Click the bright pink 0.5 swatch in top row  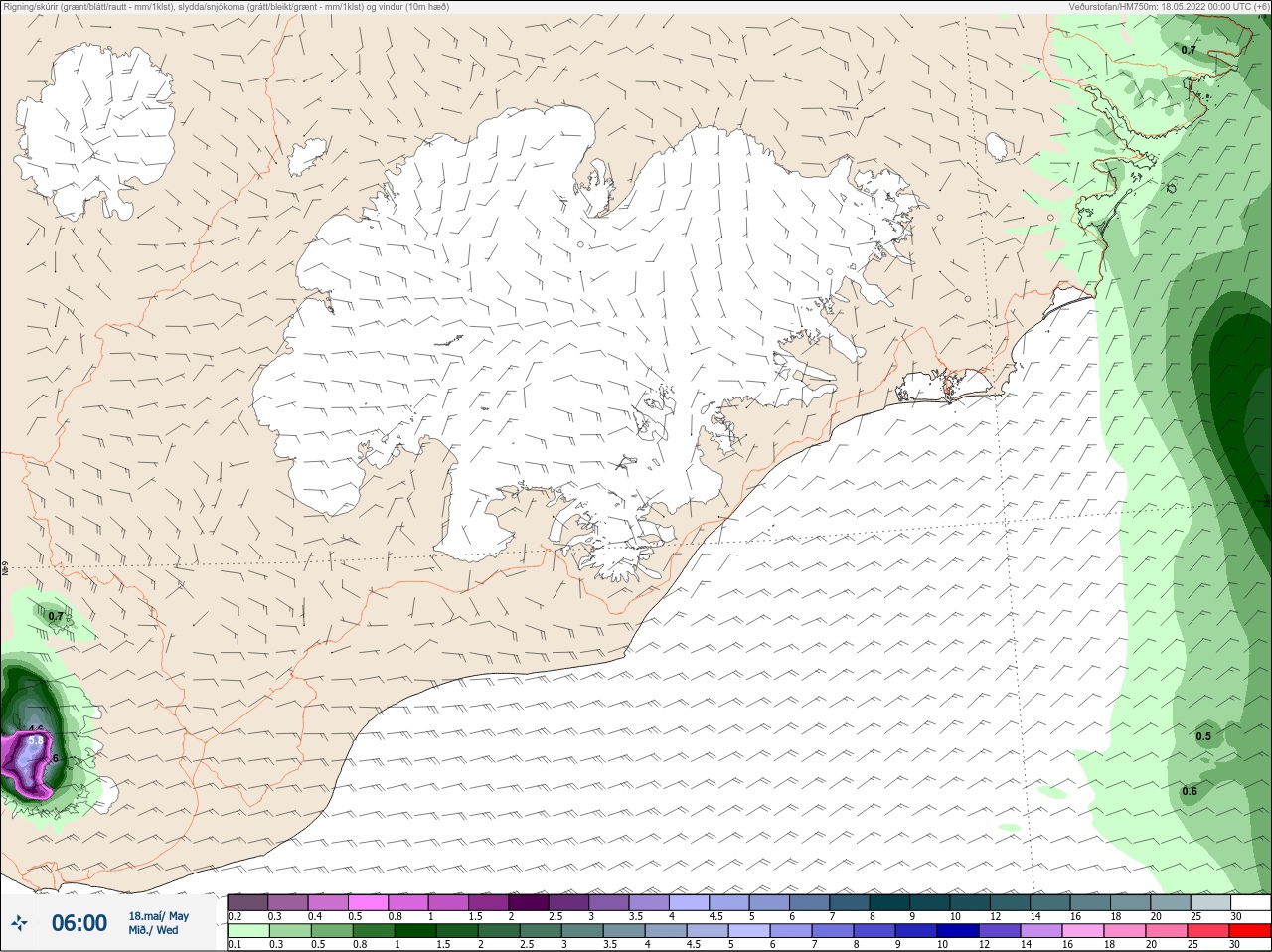point(370,903)
